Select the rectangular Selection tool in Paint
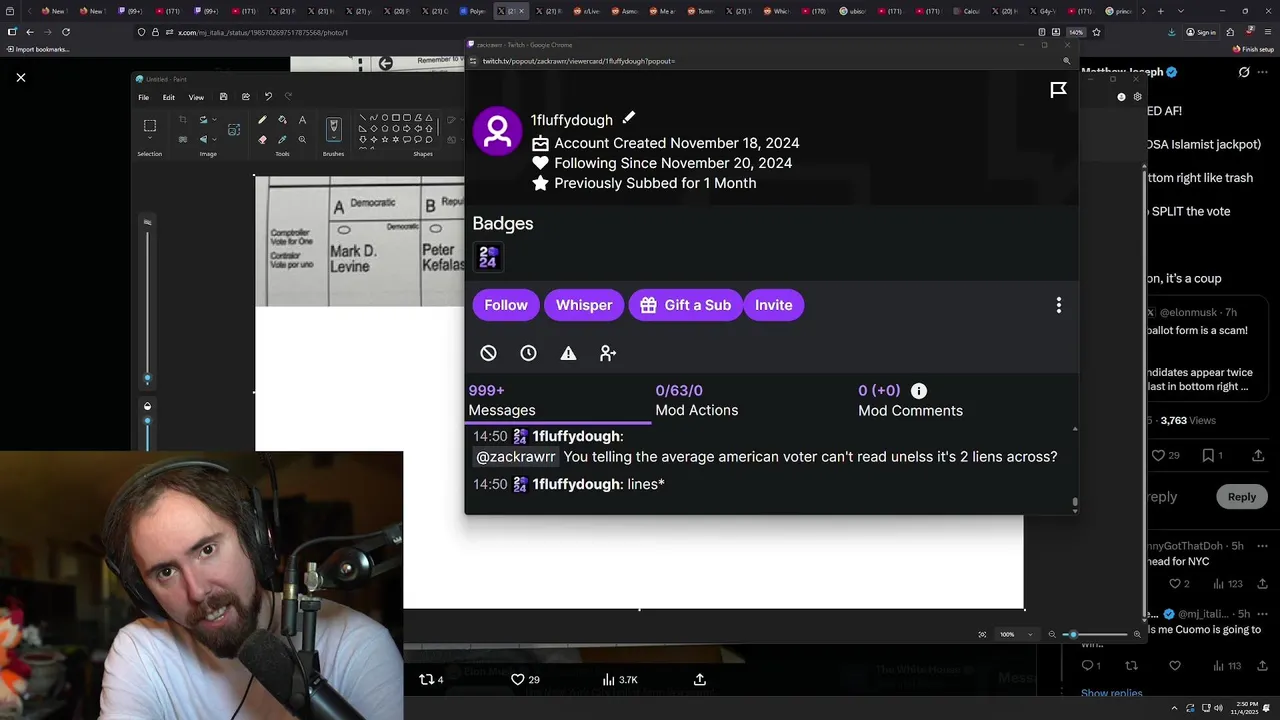Screen dimensions: 1280x720 [150, 126]
